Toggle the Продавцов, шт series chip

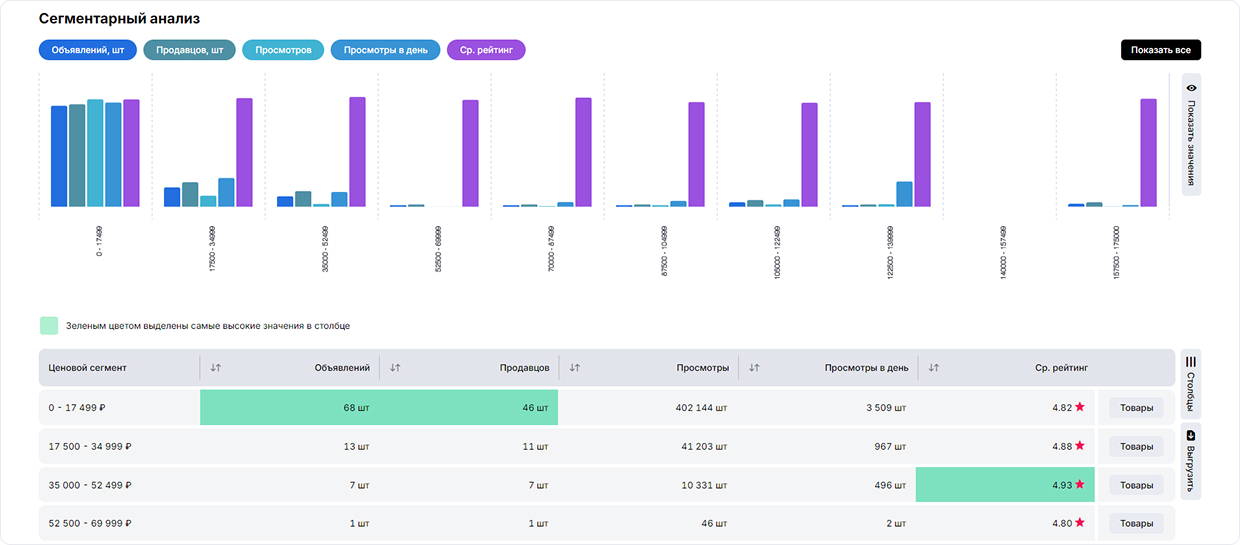click(190, 50)
